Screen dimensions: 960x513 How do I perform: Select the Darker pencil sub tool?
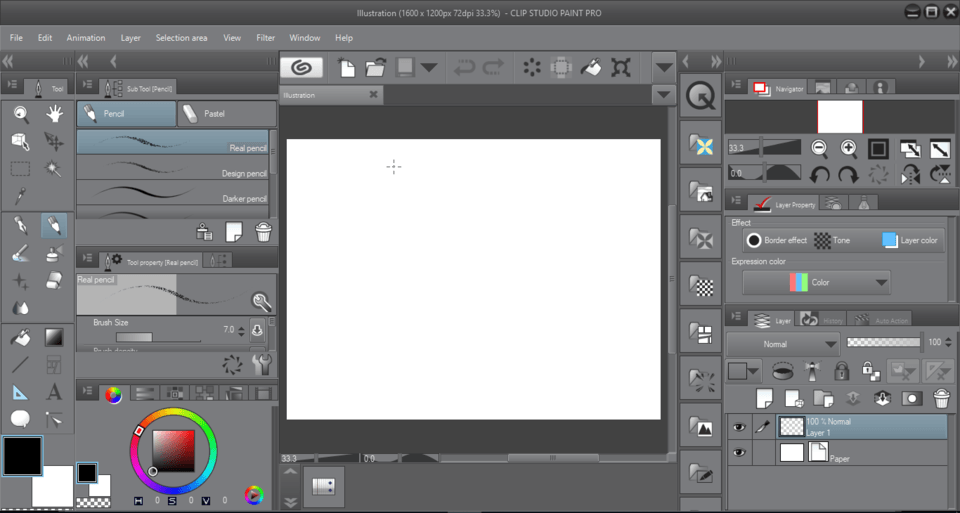pos(172,192)
